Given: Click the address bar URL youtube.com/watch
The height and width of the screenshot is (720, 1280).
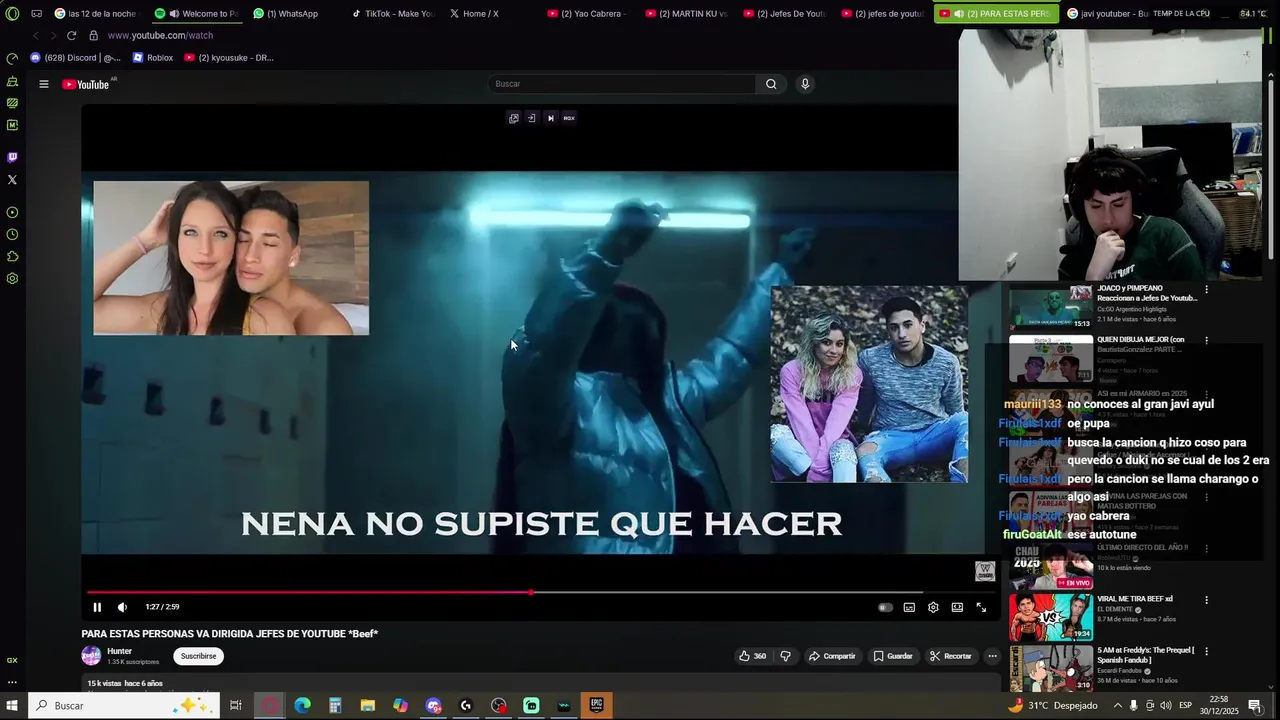Looking at the screenshot, I should tap(160, 35).
